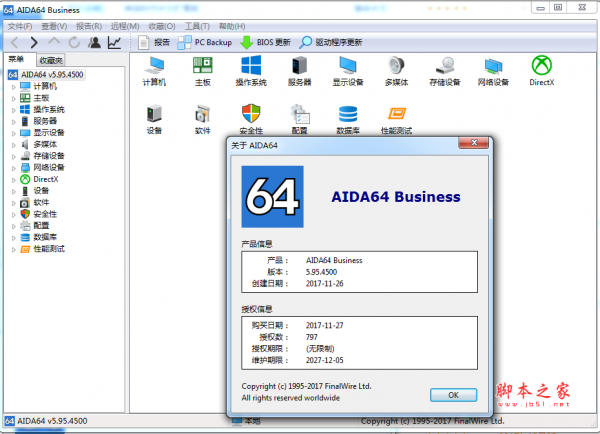Click the PC Backup toolbar button
The image size is (600, 434).
(205, 42)
